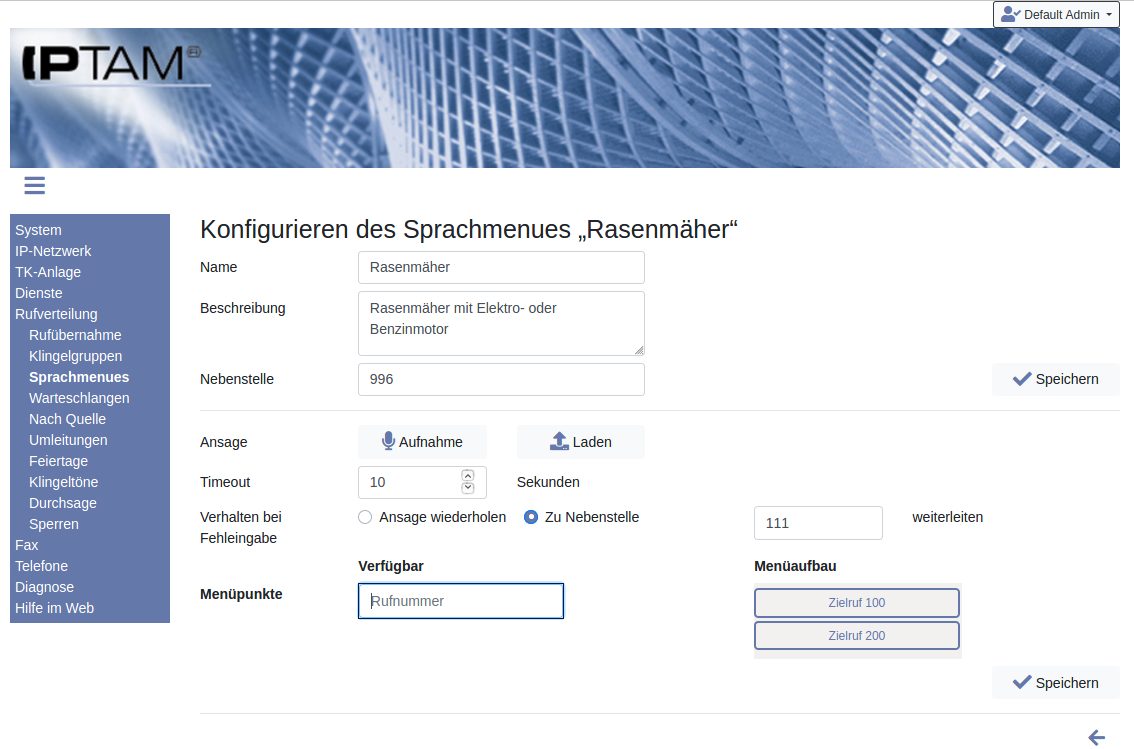This screenshot has height=749, width=1134.
Task: Expand the Rufverteilung sidebar section
Action: [56, 314]
